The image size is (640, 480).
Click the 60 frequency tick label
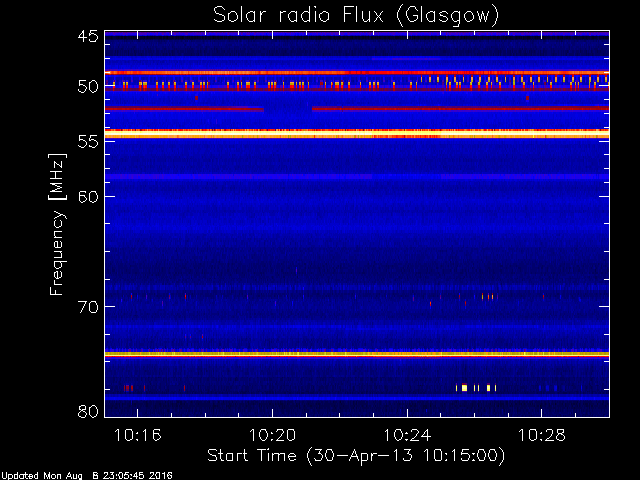click(x=88, y=196)
